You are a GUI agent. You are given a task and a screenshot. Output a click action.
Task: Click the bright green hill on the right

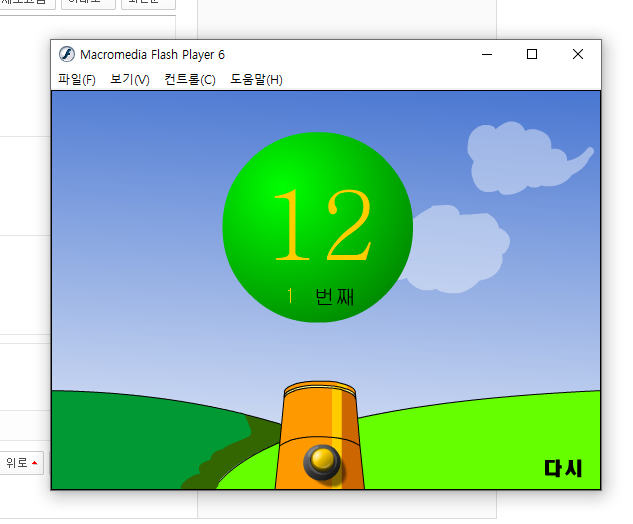click(480, 440)
